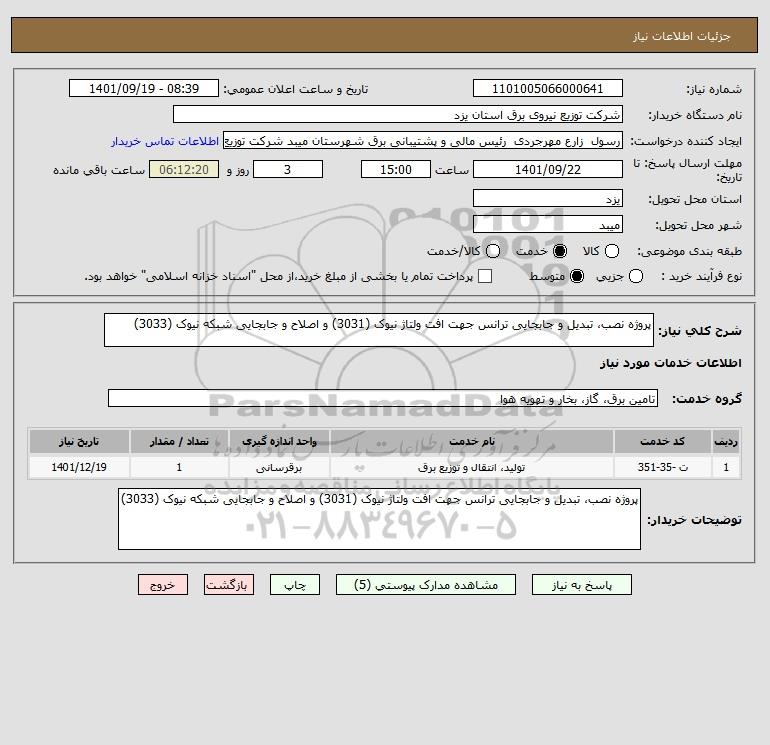The image size is (770, 745).
Task: Click the deadline date field 1401/09/22
Action: (x=548, y=169)
